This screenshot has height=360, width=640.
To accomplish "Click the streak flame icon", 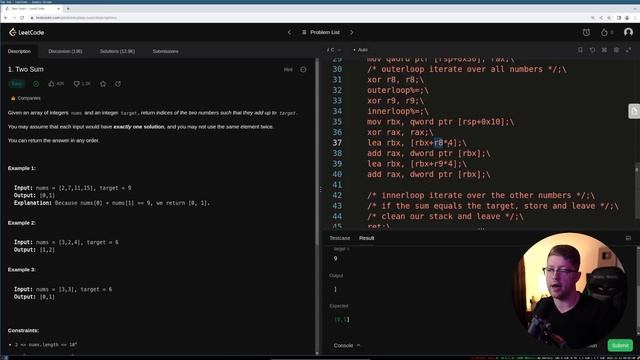I will 604,32.
